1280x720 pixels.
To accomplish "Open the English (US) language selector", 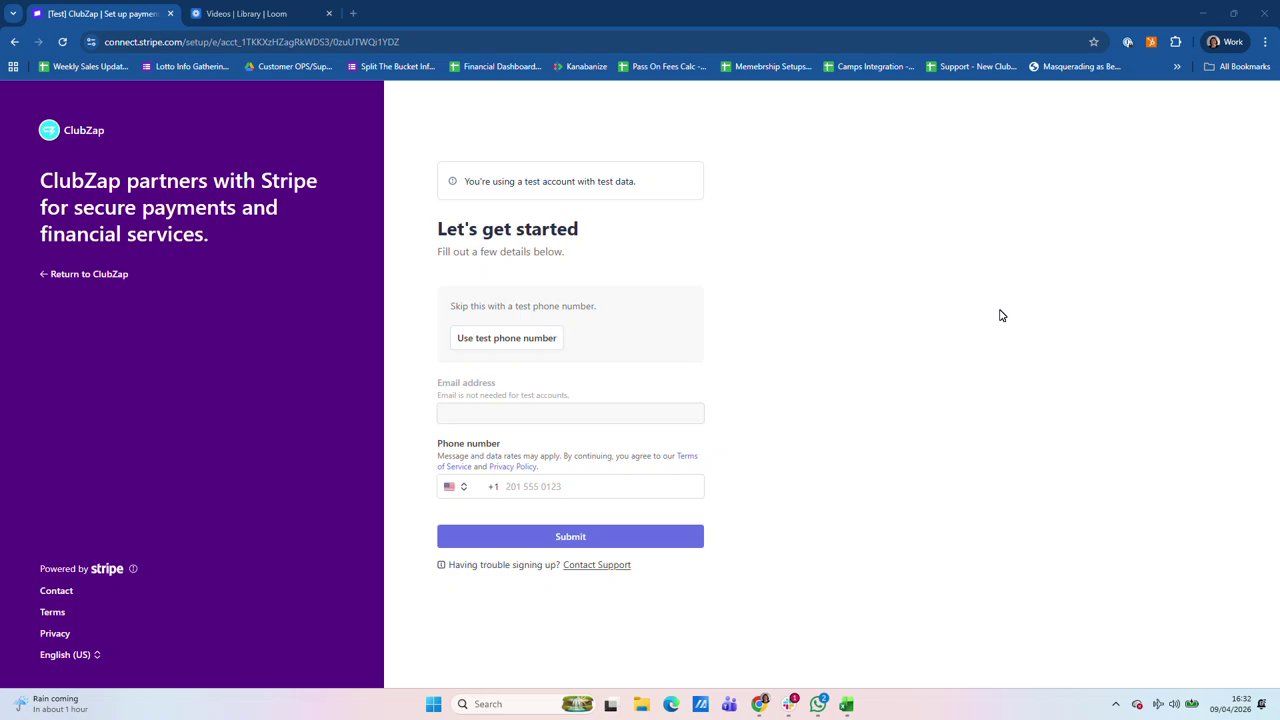I will [70, 655].
